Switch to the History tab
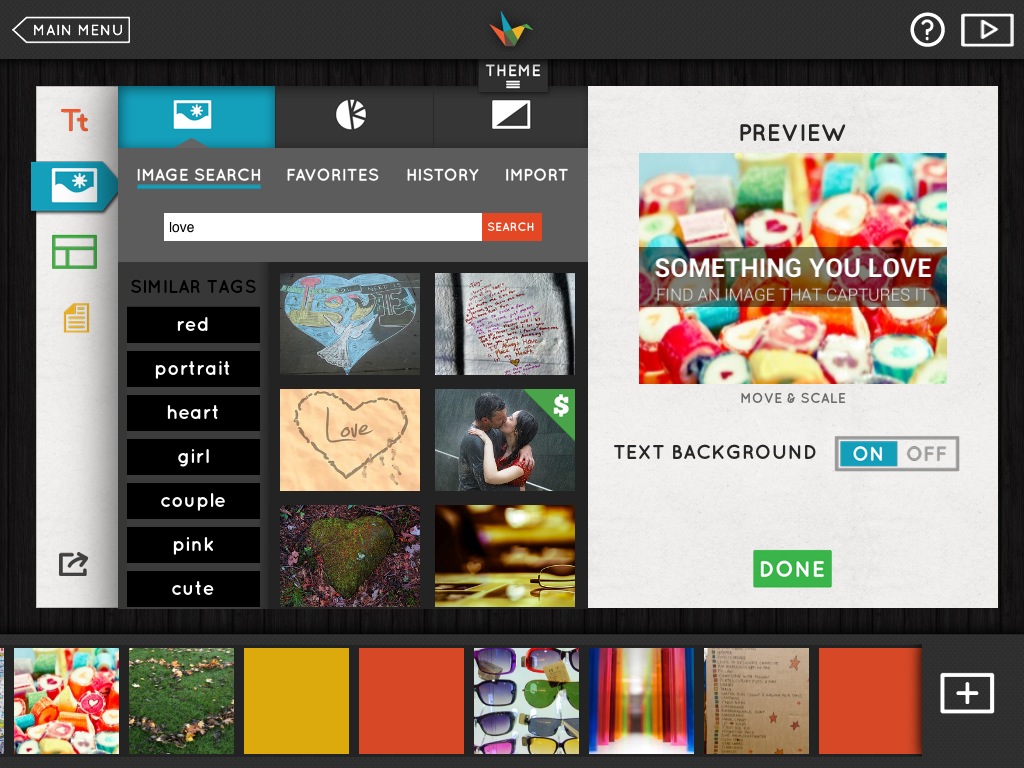This screenshot has height=768, width=1024. (443, 175)
